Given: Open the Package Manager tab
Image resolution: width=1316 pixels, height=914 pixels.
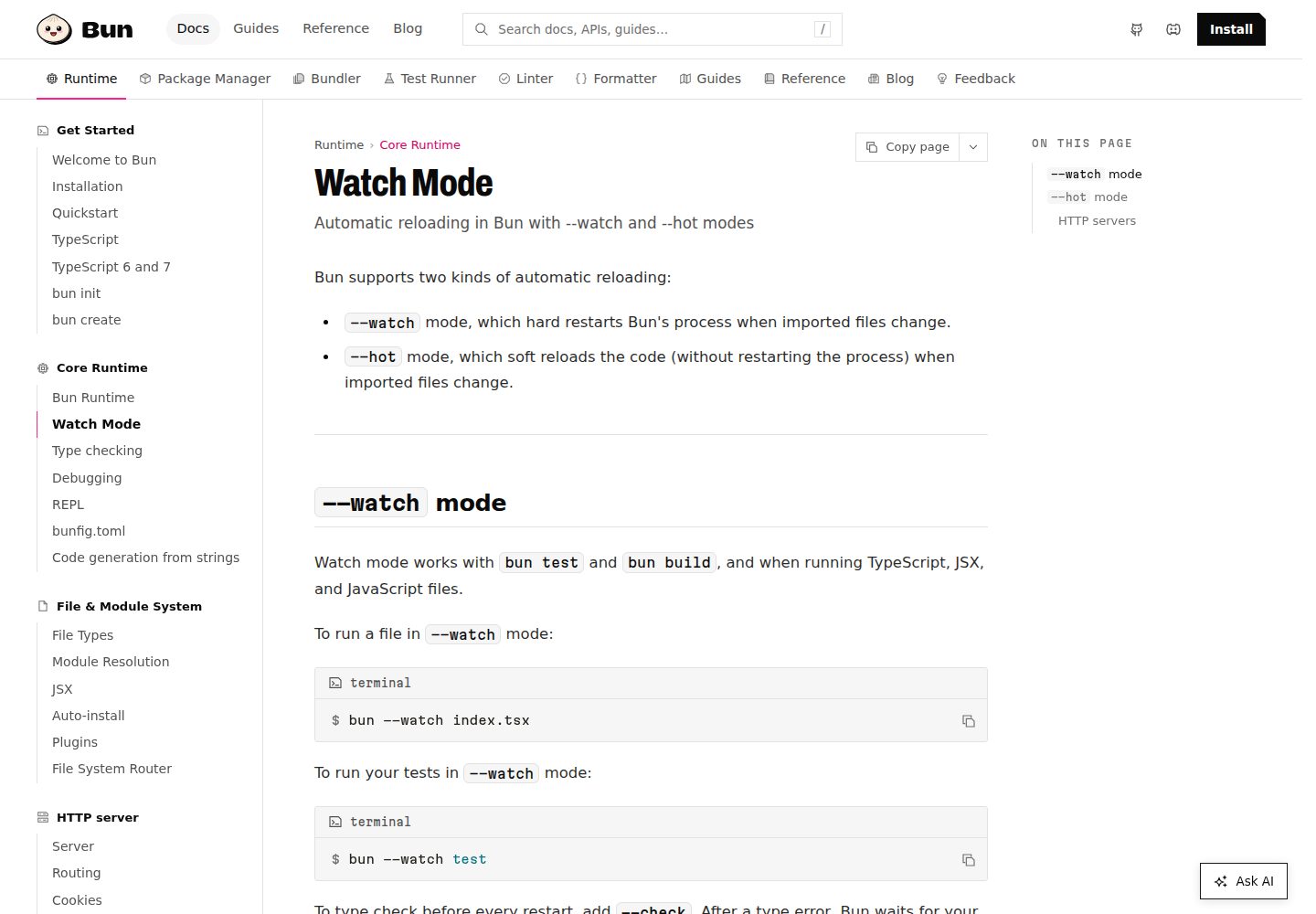Looking at the screenshot, I should click(x=205, y=80).
